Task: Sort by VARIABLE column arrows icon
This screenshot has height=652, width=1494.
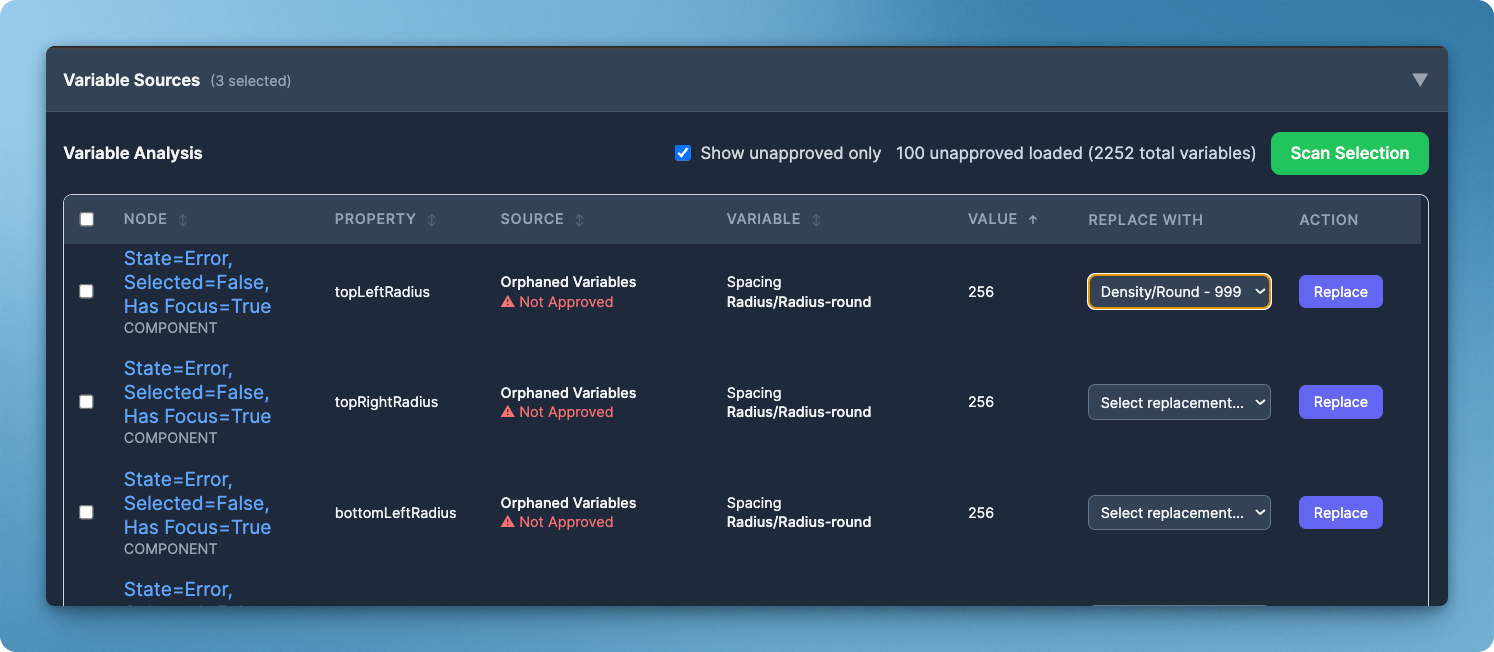Action: (816, 220)
